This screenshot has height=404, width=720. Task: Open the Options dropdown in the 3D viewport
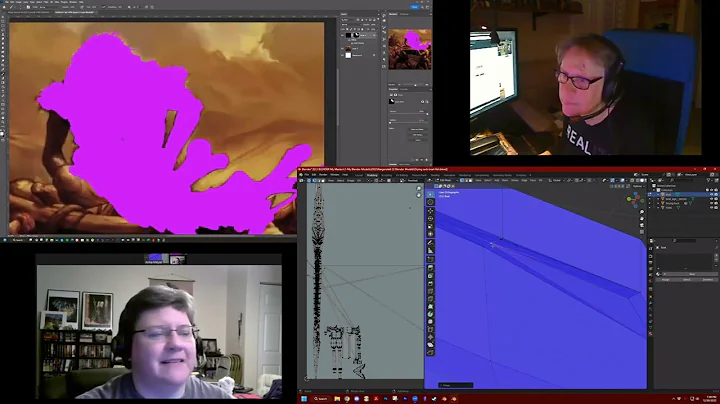coord(639,186)
